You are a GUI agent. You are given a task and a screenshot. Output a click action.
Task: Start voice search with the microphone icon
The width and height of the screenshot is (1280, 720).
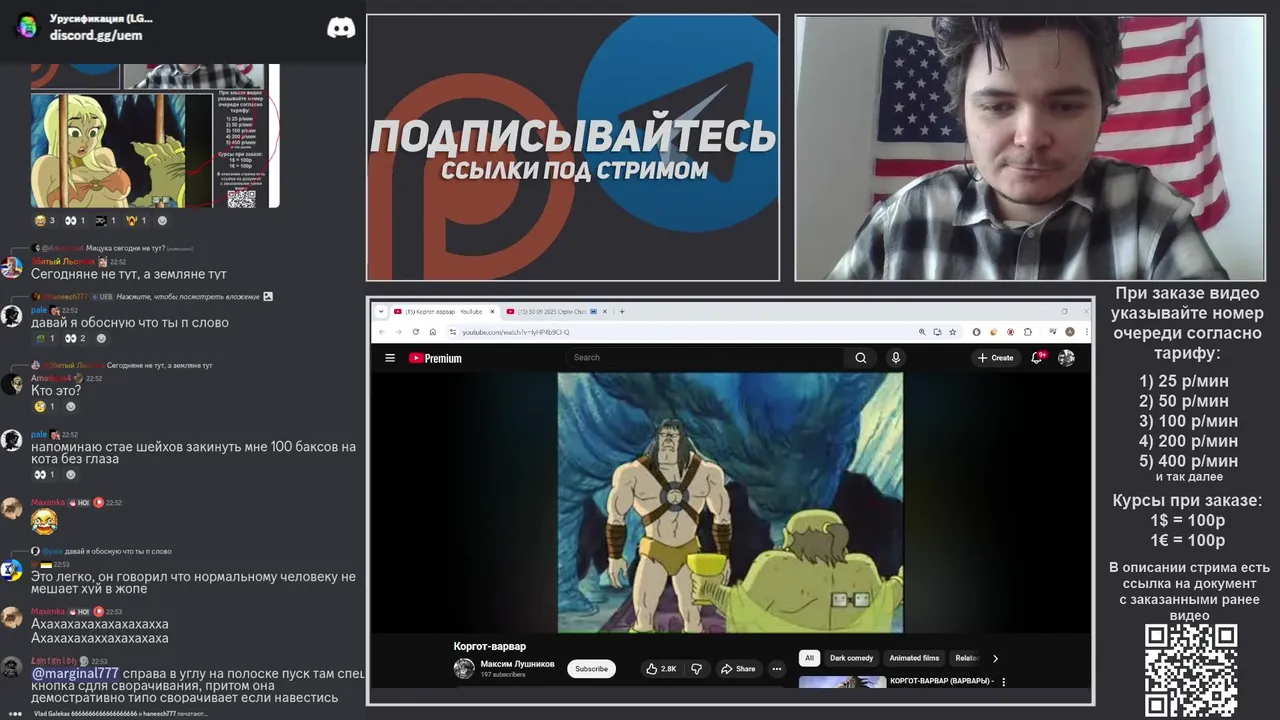(896, 358)
